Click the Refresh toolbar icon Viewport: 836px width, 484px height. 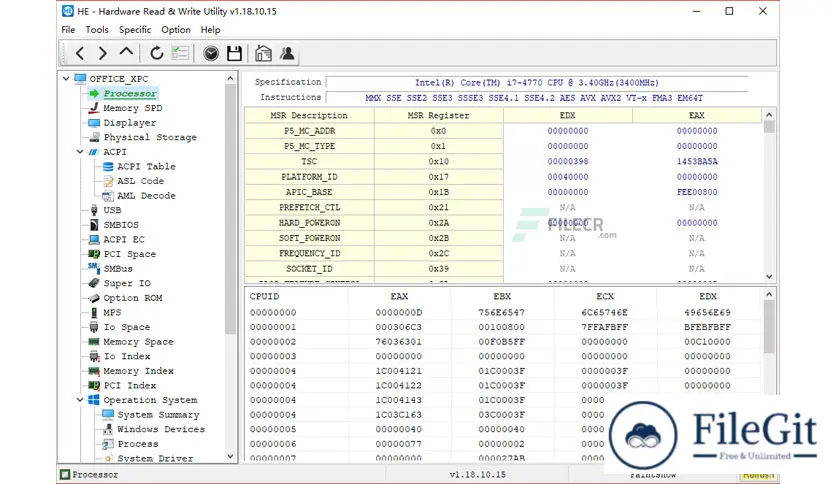tap(156, 53)
